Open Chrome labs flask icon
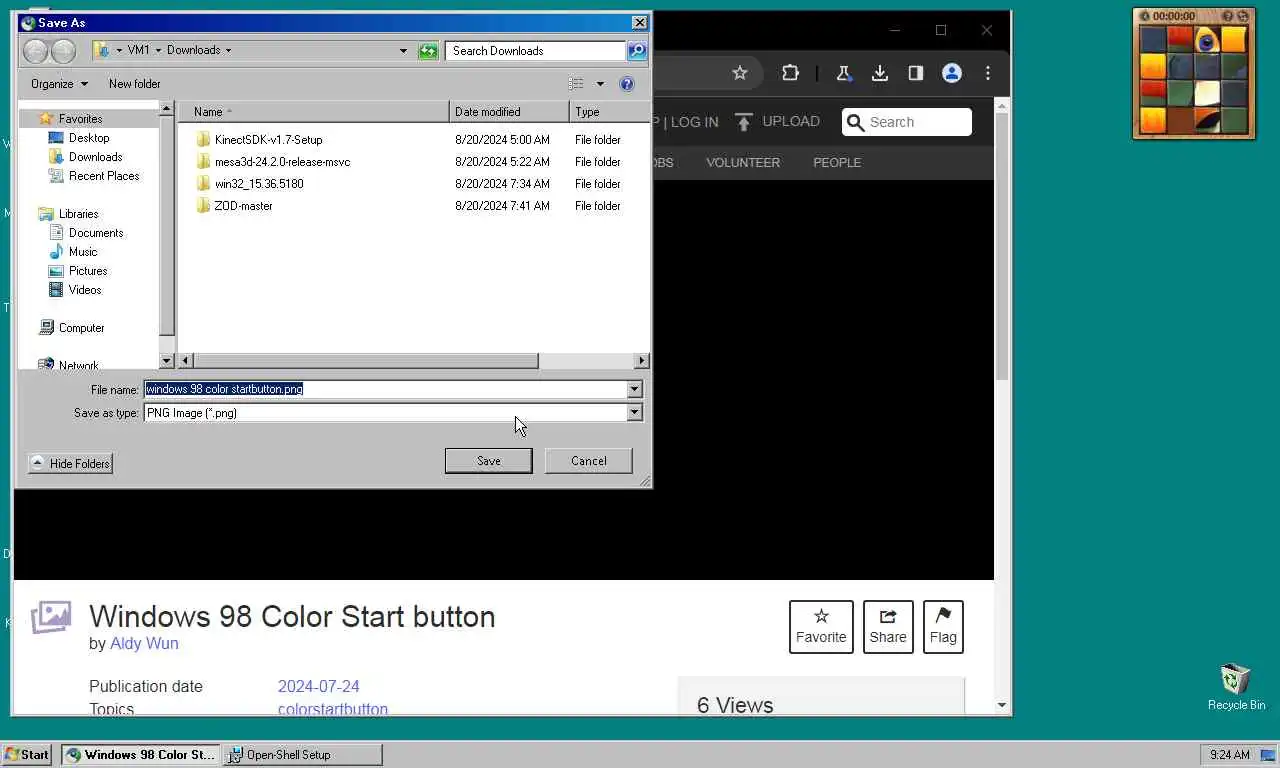 tap(844, 73)
